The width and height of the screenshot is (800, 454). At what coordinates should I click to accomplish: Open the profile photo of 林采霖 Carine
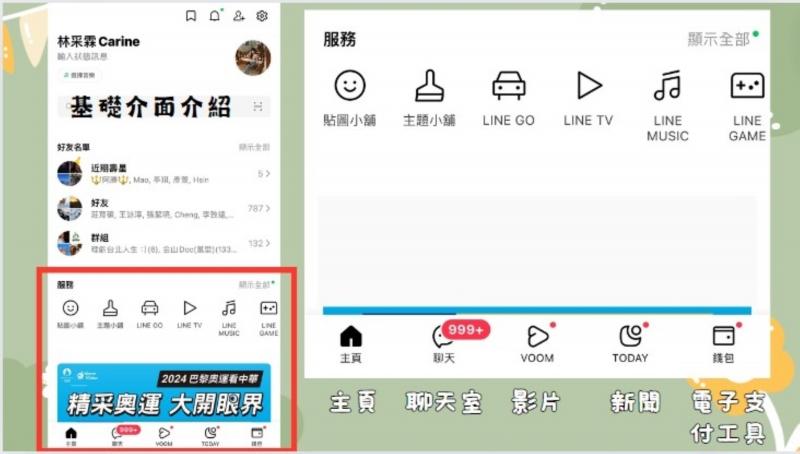[x=253, y=58]
